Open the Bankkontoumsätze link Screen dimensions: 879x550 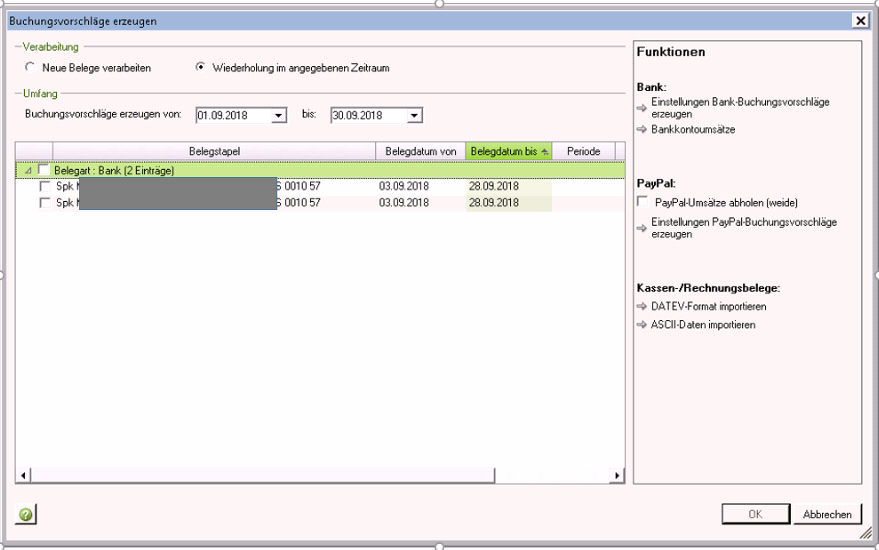pos(693,130)
